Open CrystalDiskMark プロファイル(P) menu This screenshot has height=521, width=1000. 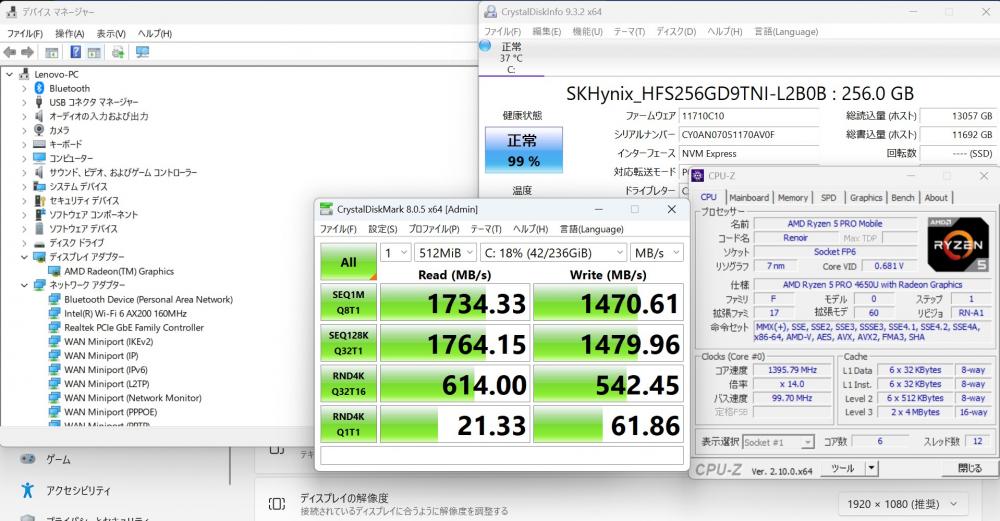click(x=434, y=229)
